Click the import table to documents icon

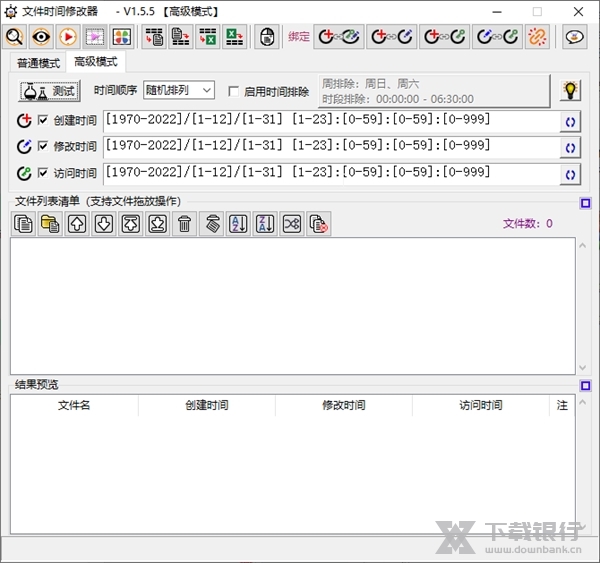154,37
